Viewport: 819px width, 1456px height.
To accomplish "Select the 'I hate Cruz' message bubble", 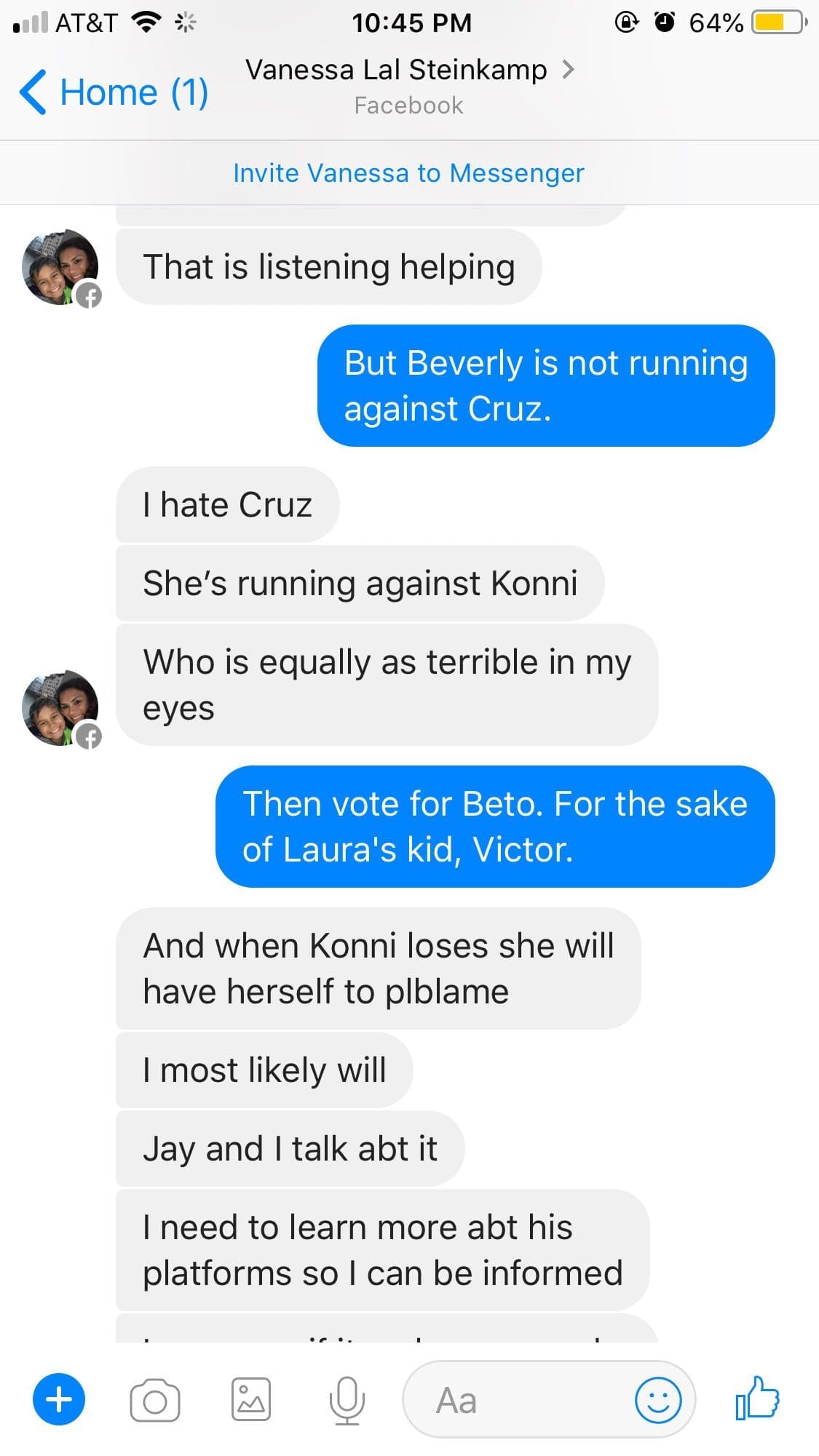I will click(x=227, y=505).
